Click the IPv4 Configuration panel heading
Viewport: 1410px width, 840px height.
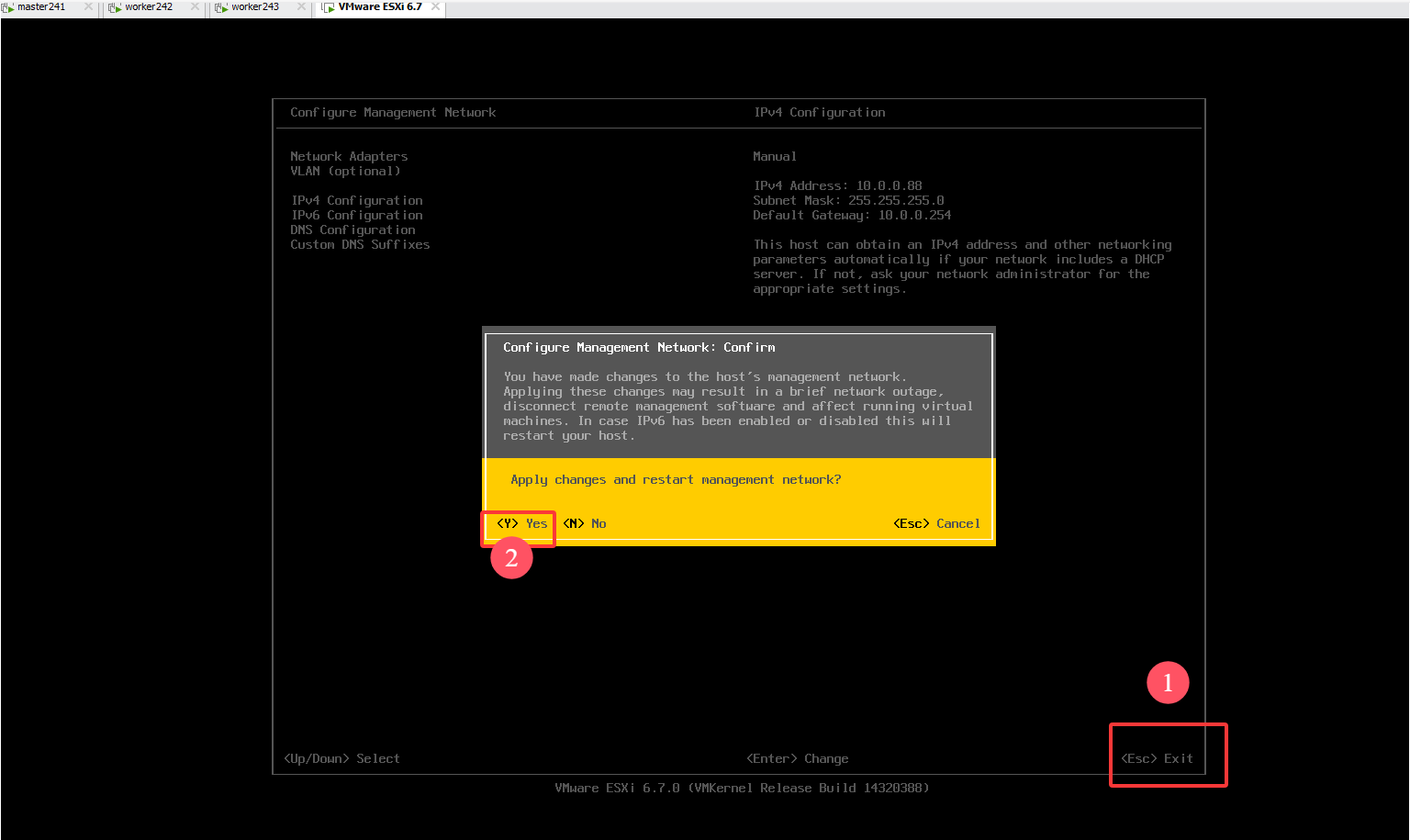pos(820,112)
